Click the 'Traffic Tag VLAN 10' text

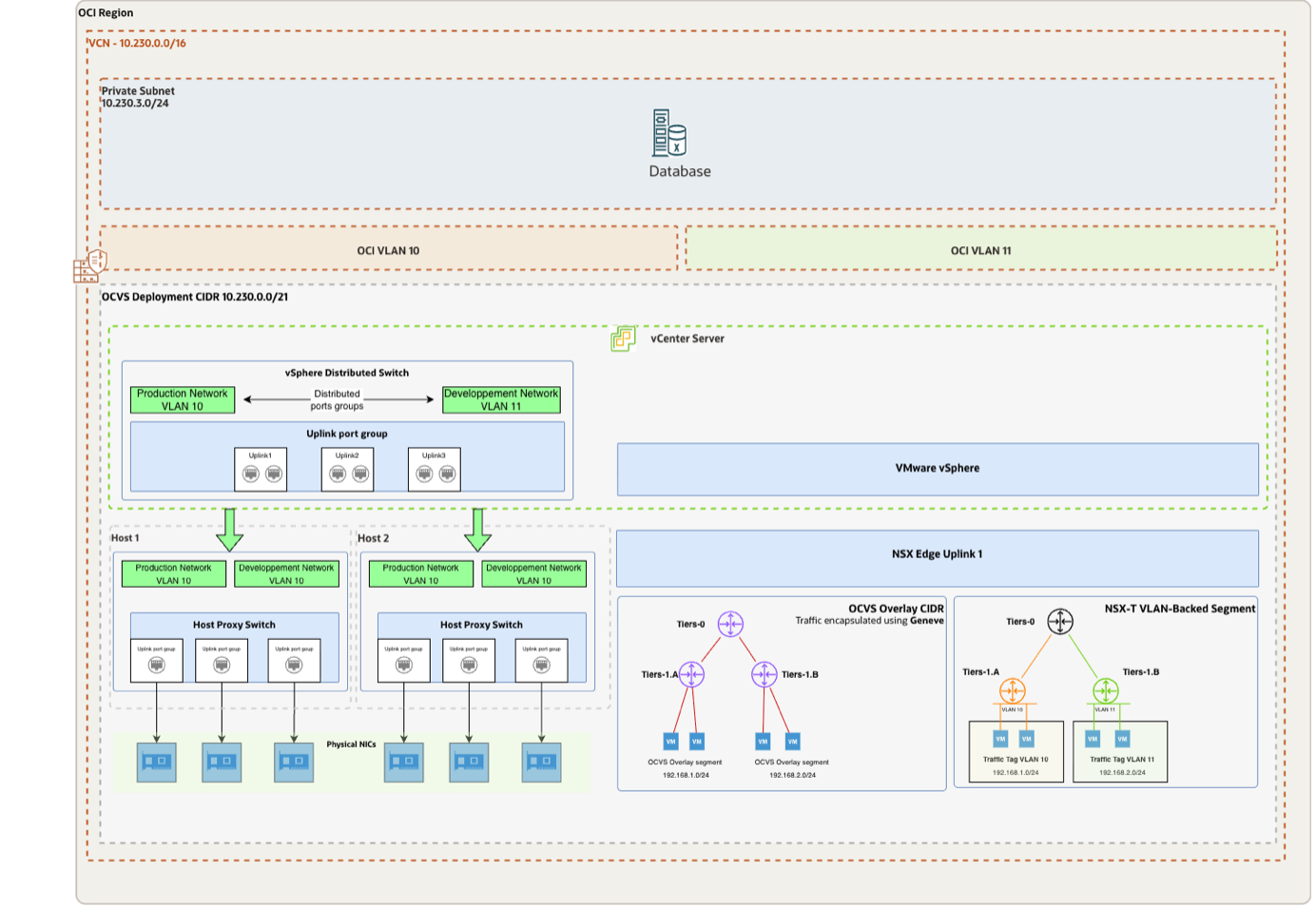[x=1016, y=760]
